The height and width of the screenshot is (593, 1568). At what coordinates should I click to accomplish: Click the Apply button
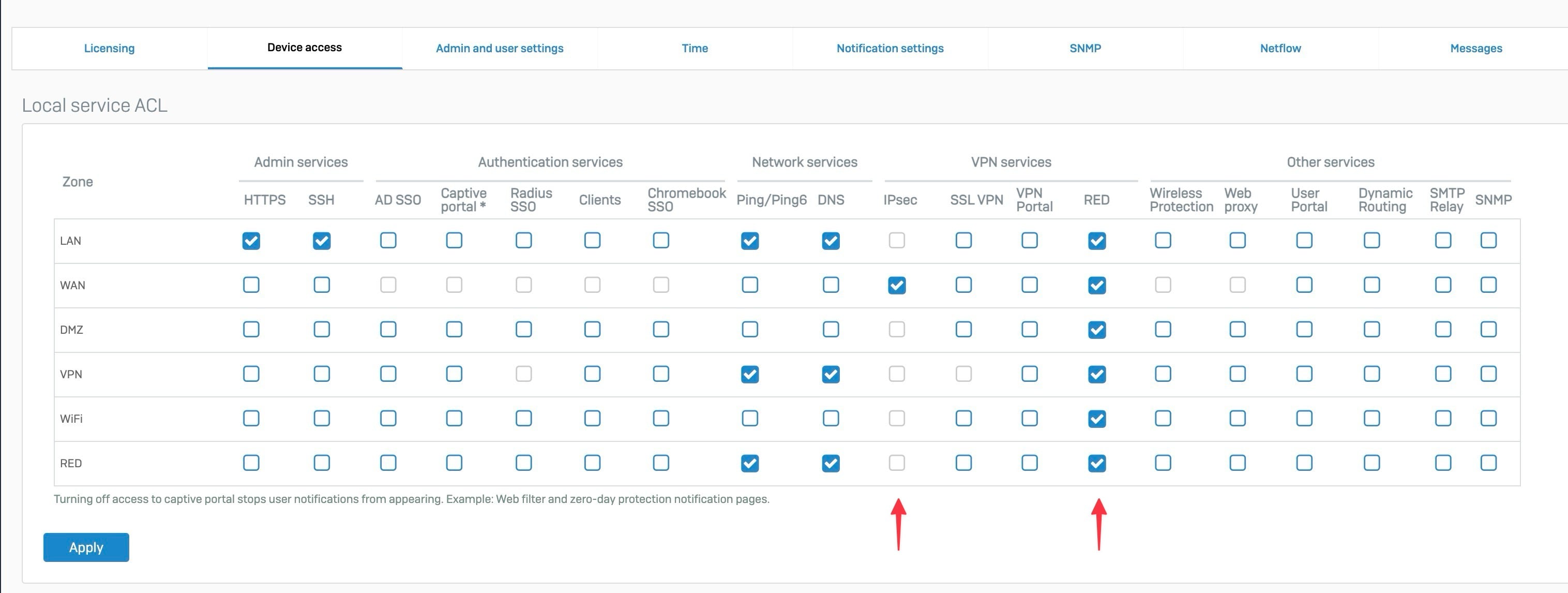(86, 547)
